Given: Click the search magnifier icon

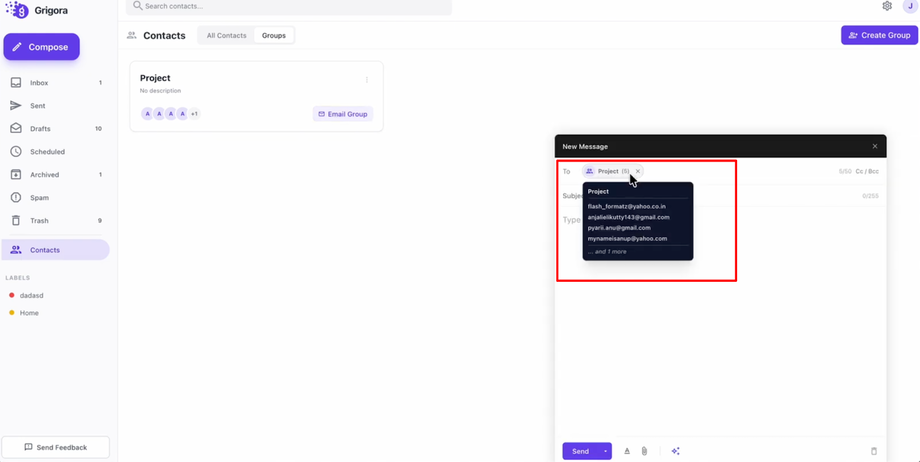Looking at the screenshot, I should pyautogui.click(x=137, y=6).
